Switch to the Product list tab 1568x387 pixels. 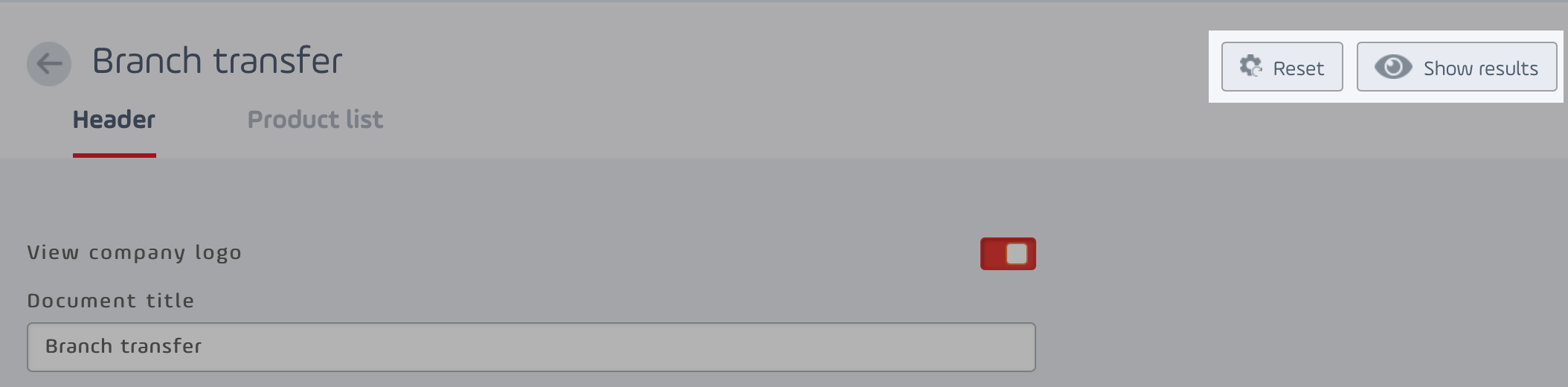pos(315,120)
